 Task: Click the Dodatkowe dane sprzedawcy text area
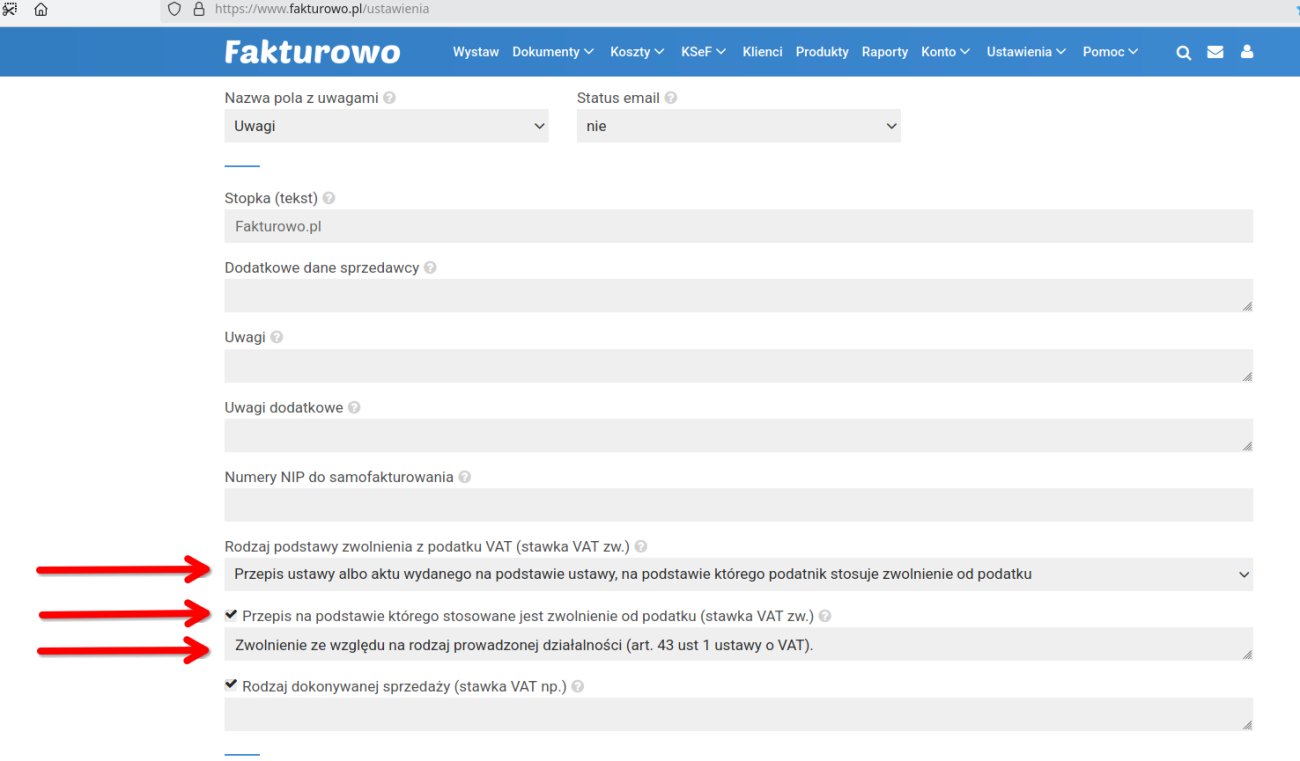(x=738, y=296)
